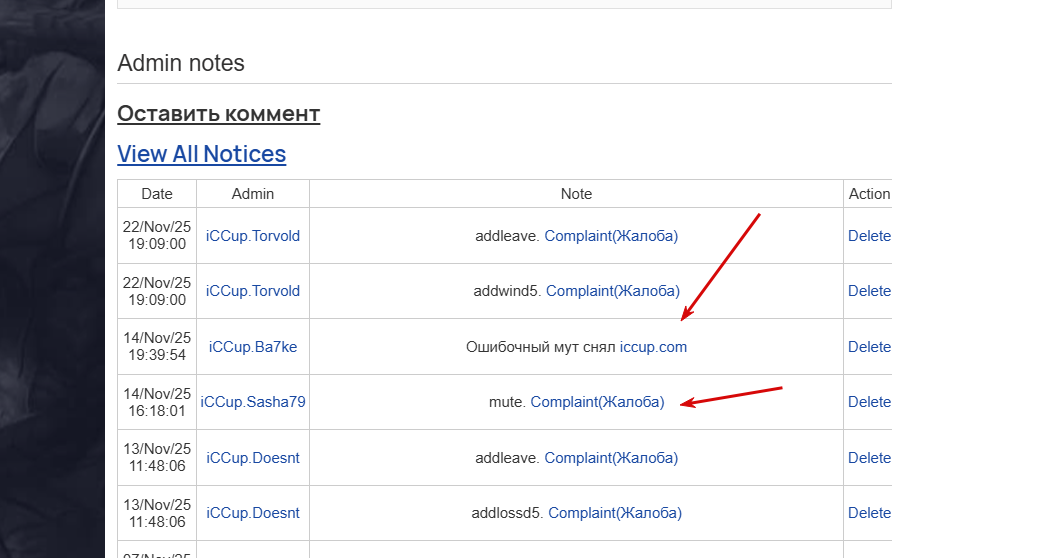Open the View All Notices link
This screenshot has width=1046, height=558.
[x=201, y=154]
